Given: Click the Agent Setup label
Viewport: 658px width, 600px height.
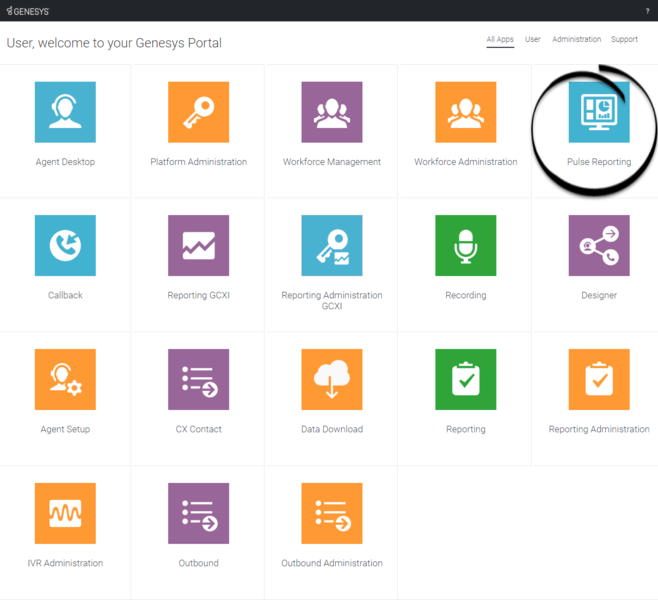Looking at the screenshot, I should coord(65,429).
